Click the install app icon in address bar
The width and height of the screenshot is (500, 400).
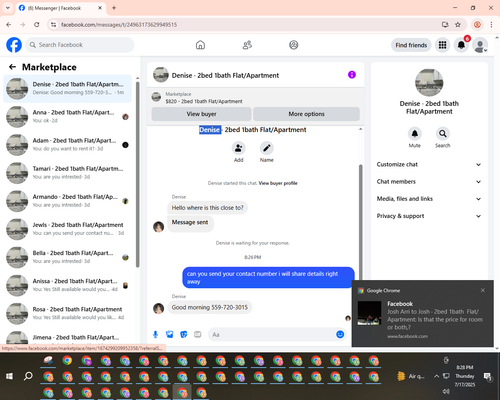click(x=445, y=25)
